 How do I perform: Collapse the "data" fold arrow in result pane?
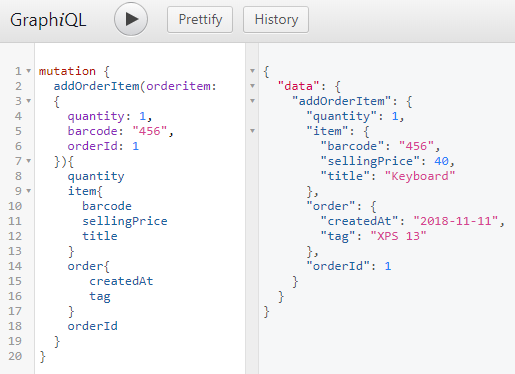253,86
